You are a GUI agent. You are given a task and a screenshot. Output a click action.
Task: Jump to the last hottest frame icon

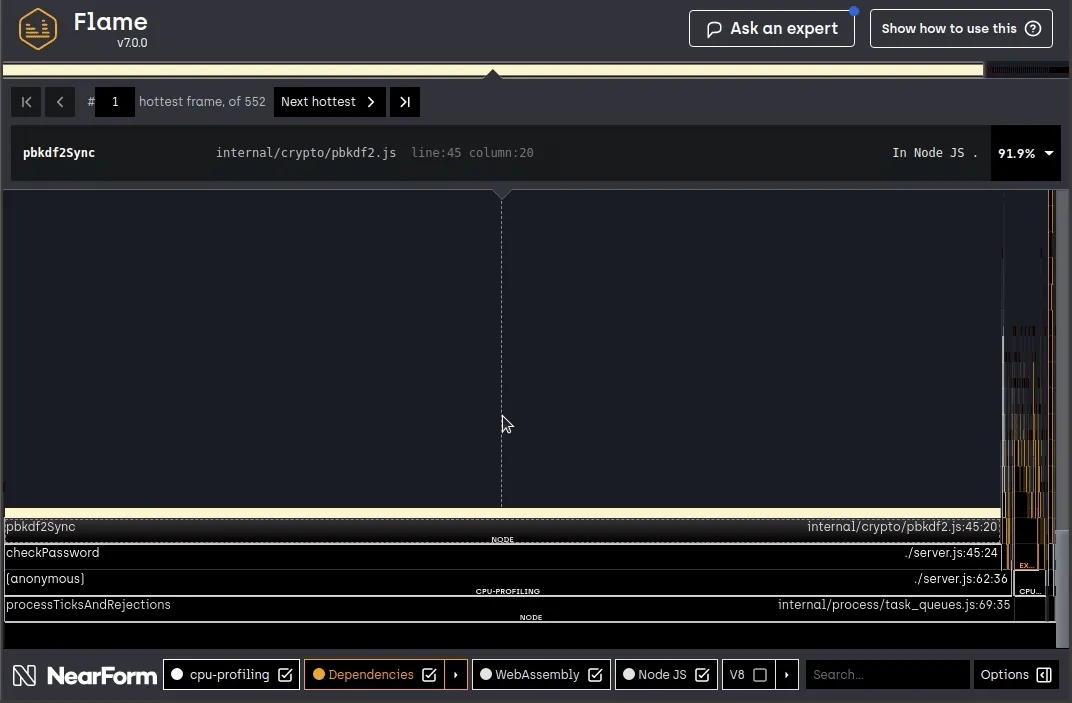tap(404, 101)
